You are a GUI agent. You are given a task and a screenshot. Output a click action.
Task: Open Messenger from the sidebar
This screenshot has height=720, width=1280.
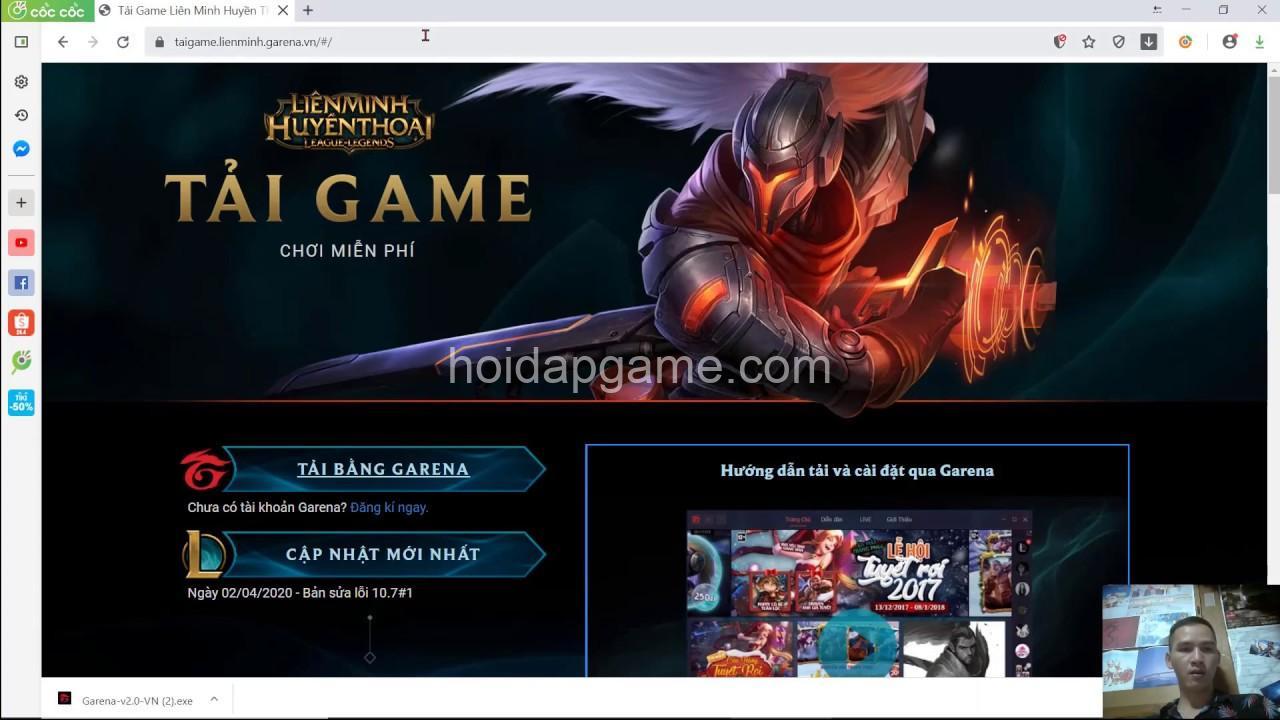pyautogui.click(x=21, y=149)
